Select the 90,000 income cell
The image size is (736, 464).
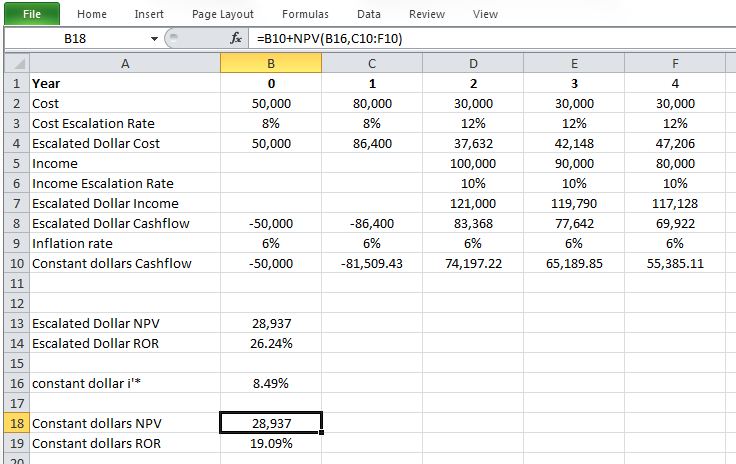(x=574, y=163)
